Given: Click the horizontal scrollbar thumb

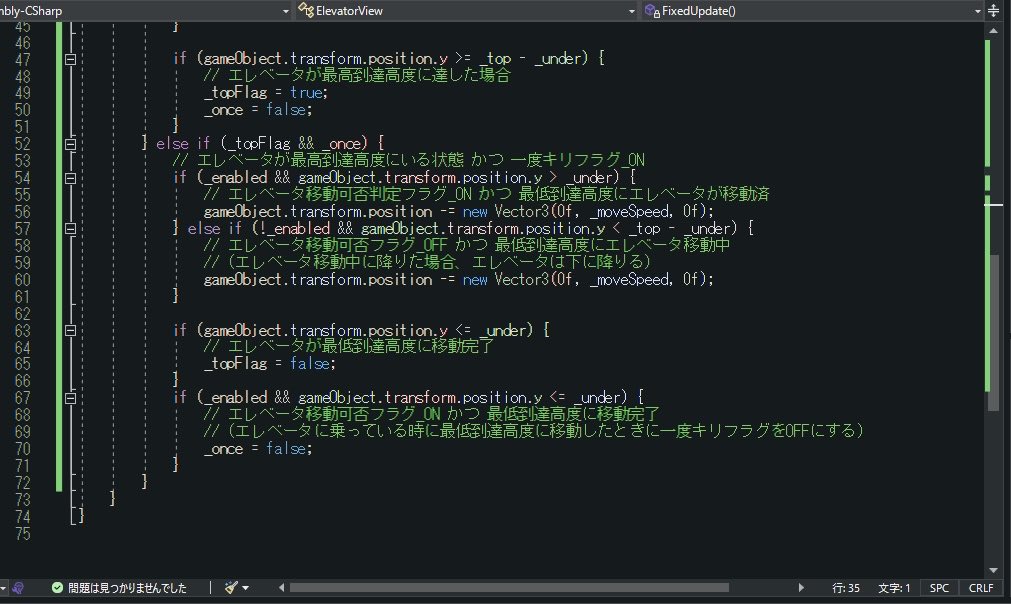Looking at the screenshot, I should click(x=509, y=587).
